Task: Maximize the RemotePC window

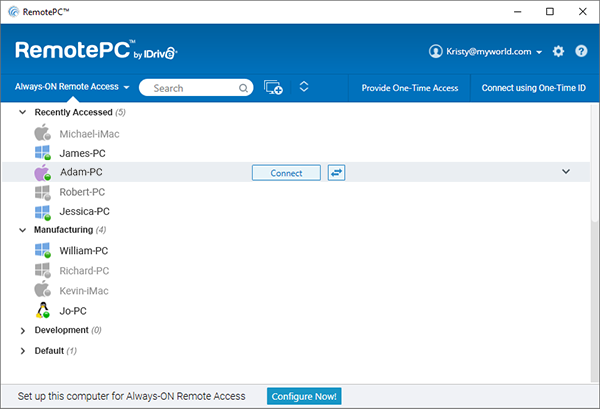Action: click(x=550, y=12)
